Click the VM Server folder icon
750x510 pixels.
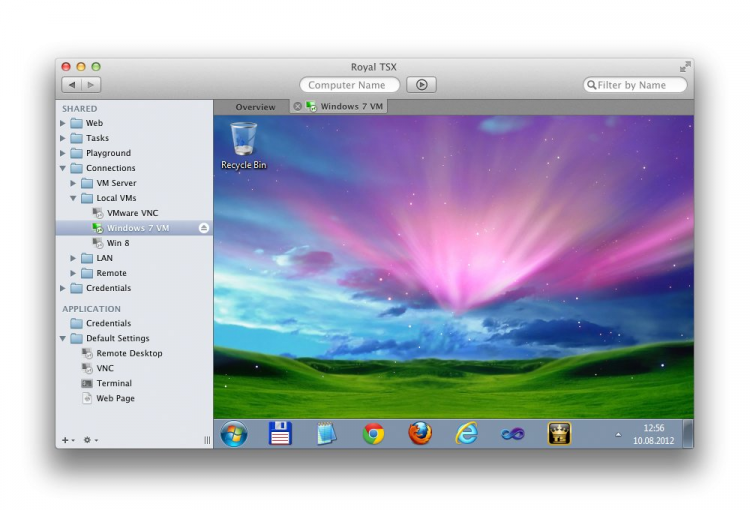87,183
